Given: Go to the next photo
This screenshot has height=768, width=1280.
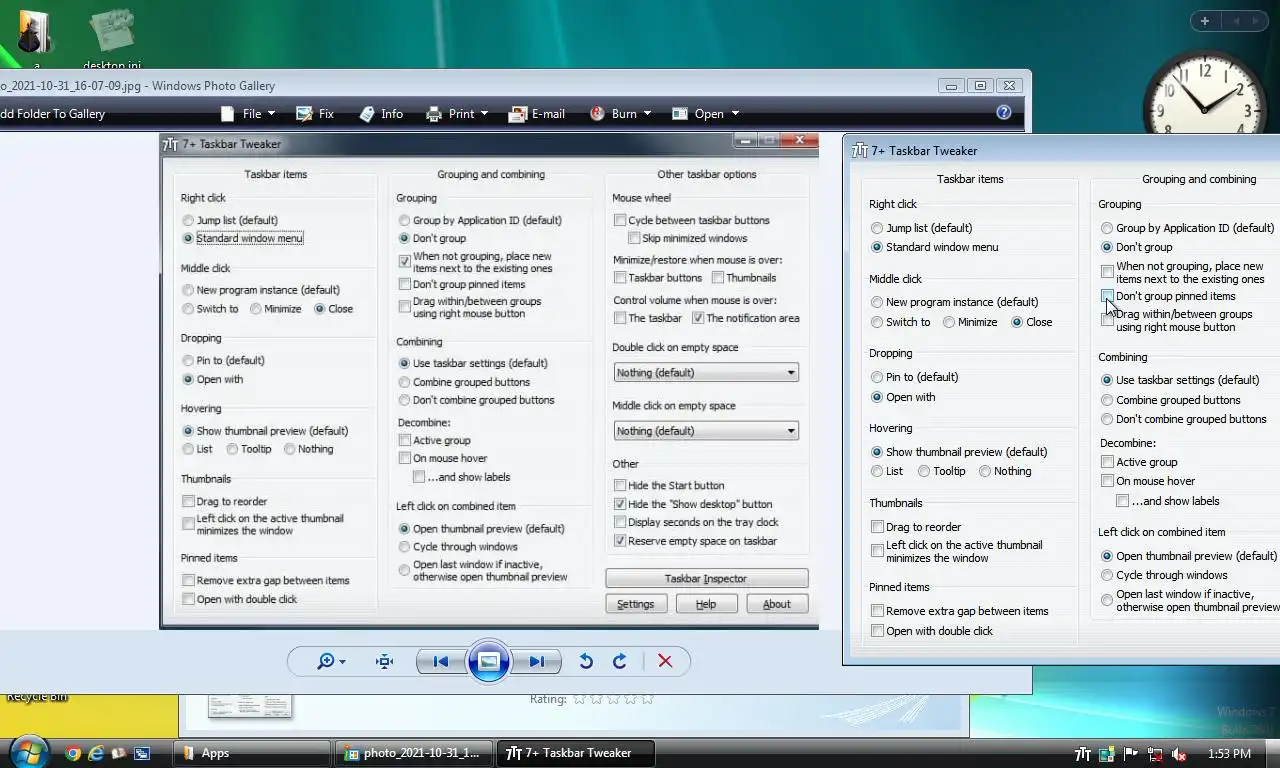Looking at the screenshot, I should tap(537, 661).
